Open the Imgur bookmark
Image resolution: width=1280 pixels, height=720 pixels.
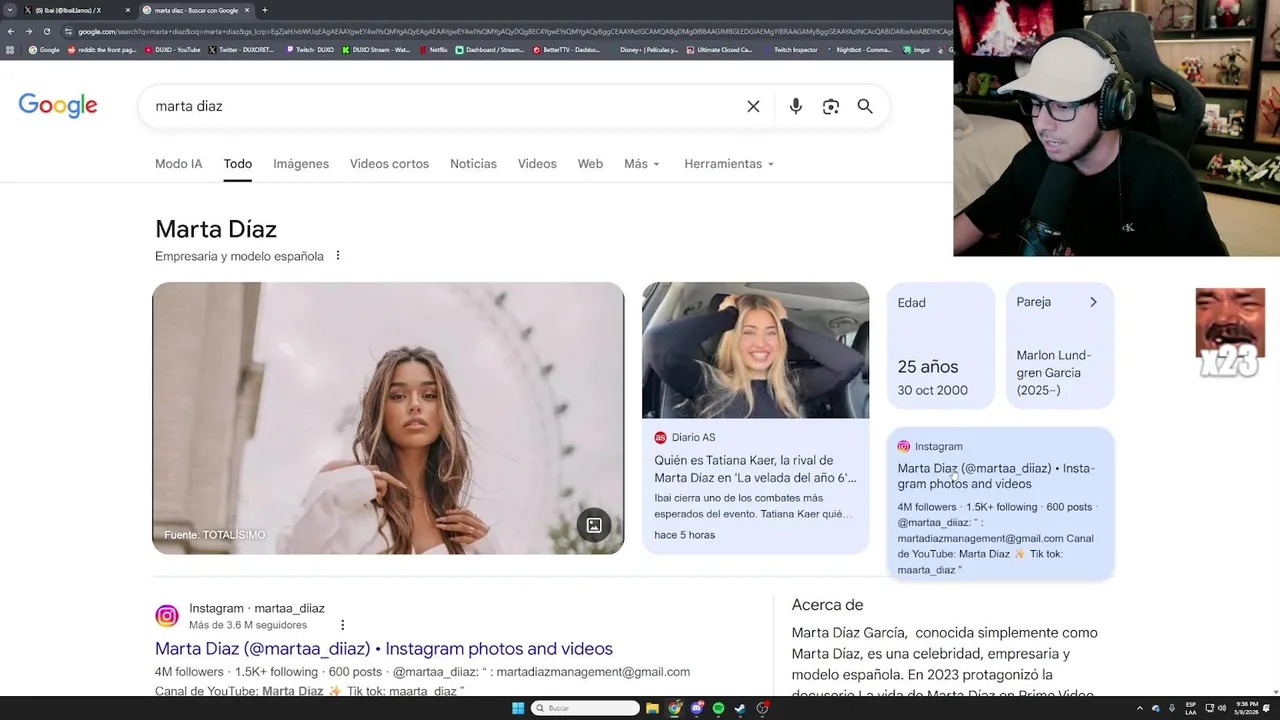[917, 49]
